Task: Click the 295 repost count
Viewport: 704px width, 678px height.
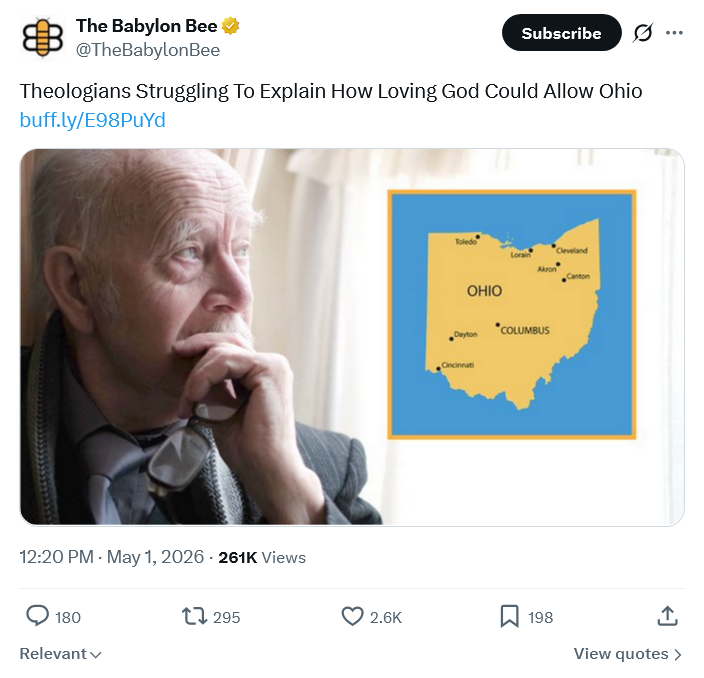Action: click(226, 617)
